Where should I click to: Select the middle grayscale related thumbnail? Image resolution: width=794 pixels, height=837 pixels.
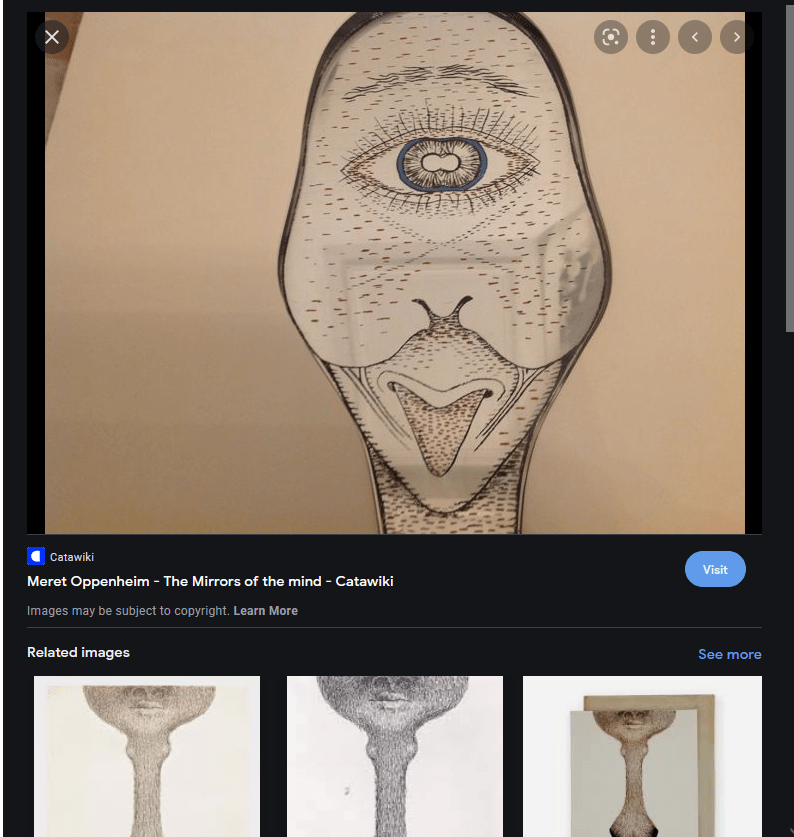tap(395, 756)
